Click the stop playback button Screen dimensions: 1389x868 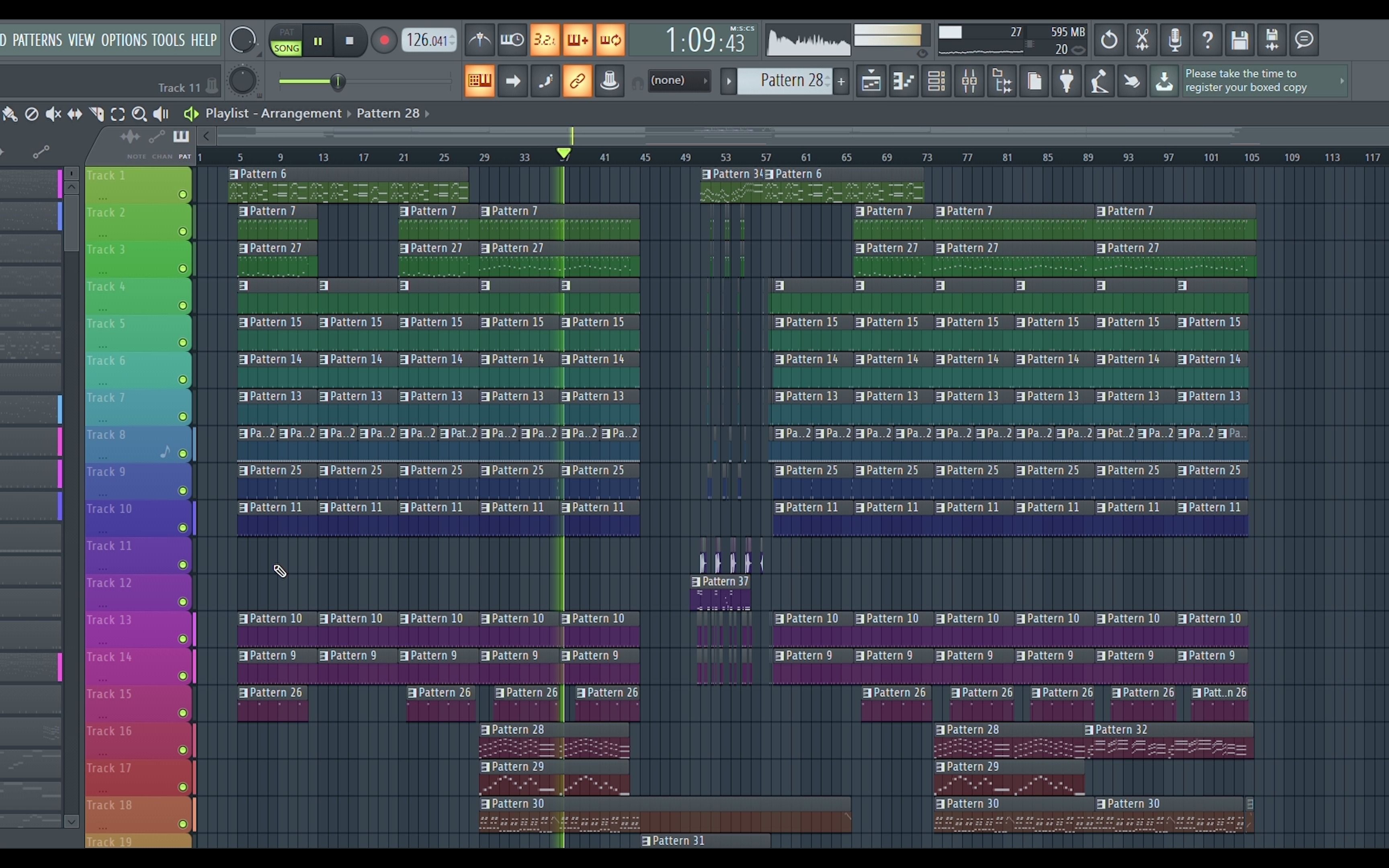348,40
